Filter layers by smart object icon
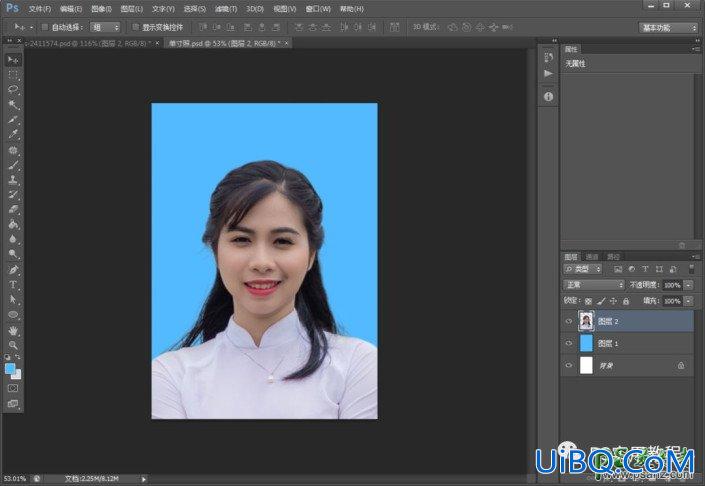Image resolution: width=705 pixels, height=486 pixels. [673, 269]
